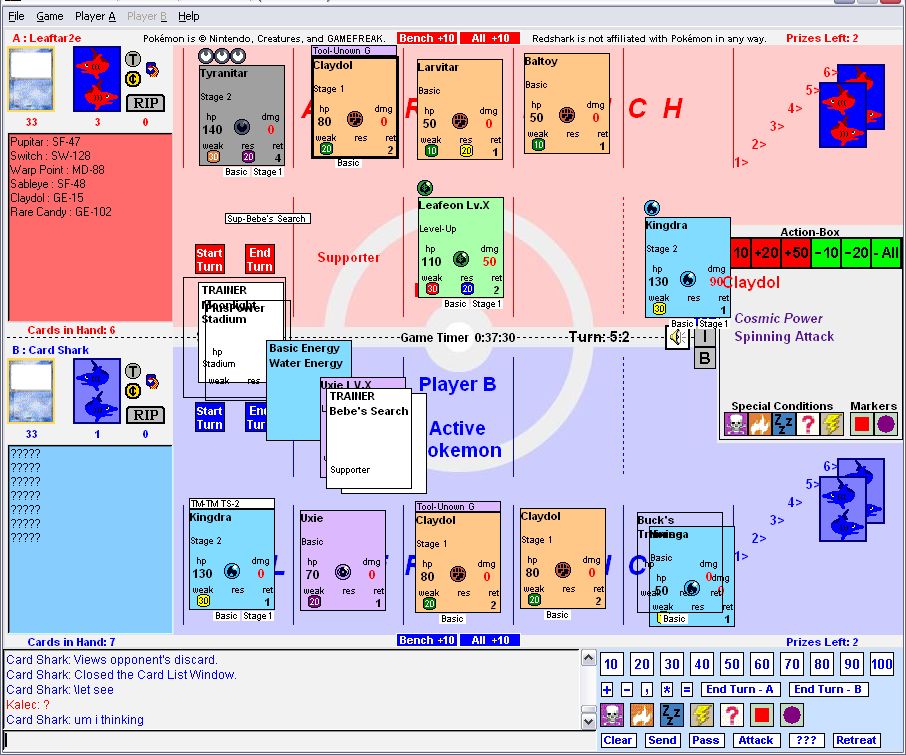Viewport: 906px width, 755px height.
Task: Open the File menu
Action: pos(16,16)
